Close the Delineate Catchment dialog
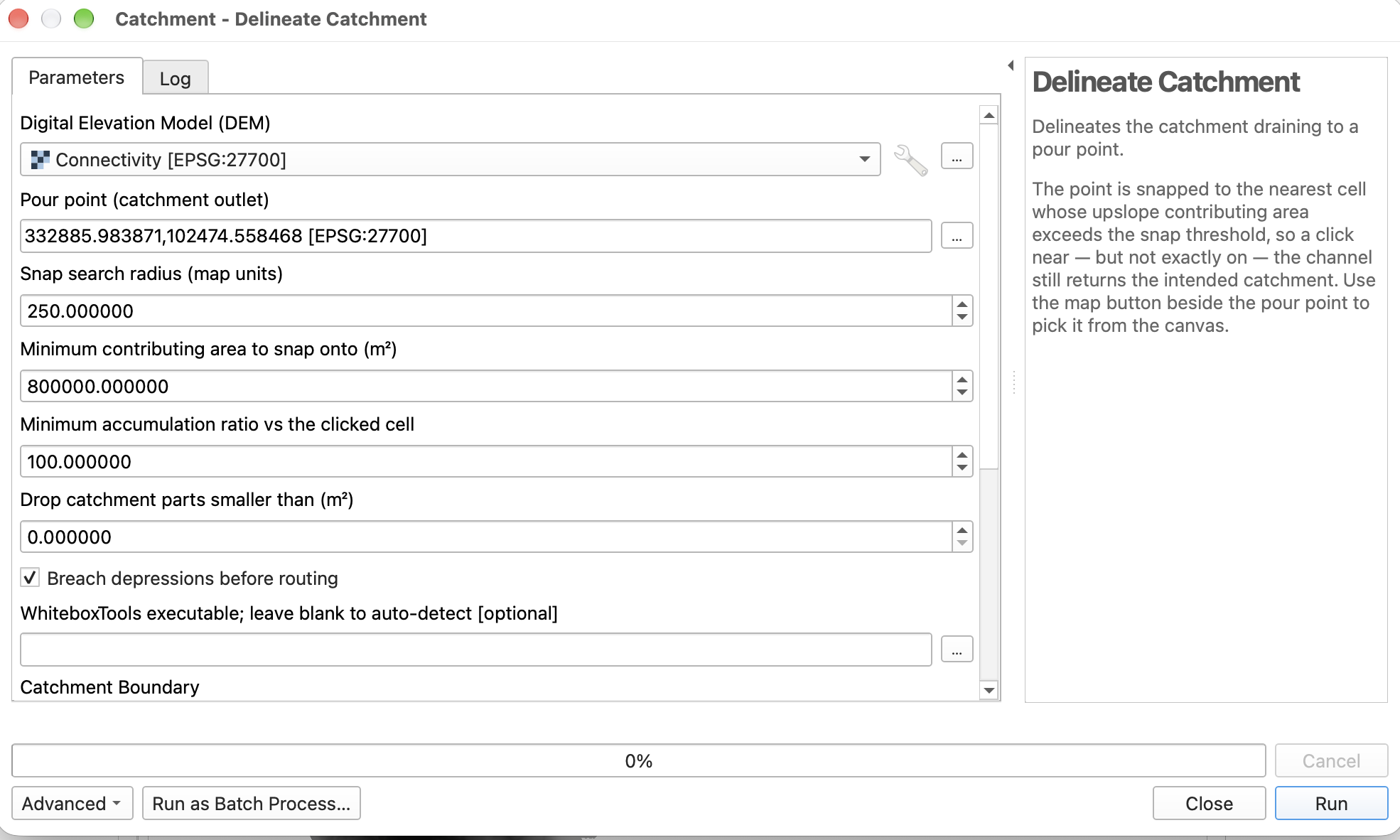 [1209, 803]
